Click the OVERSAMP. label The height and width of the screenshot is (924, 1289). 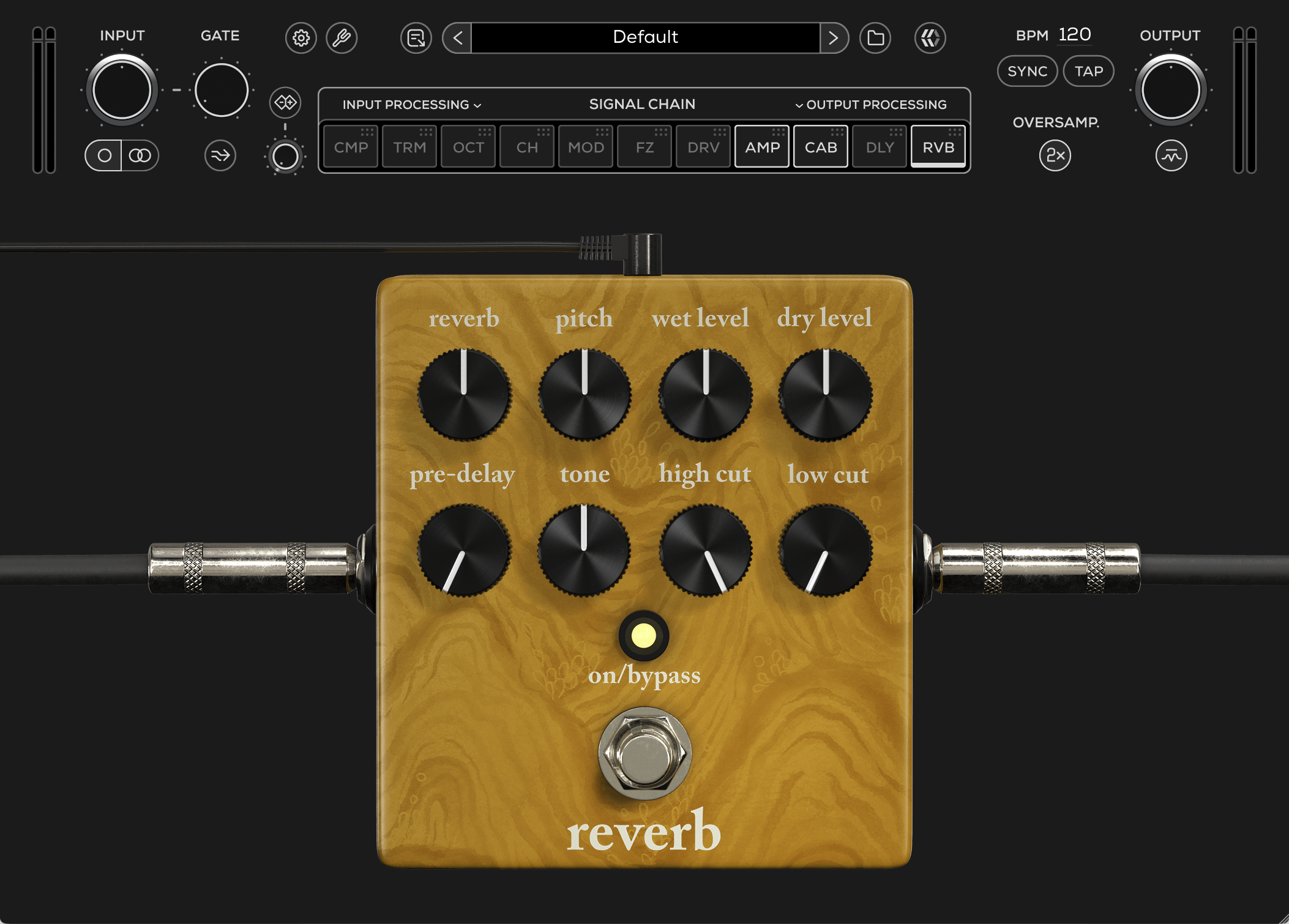pyautogui.click(x=1056, y=122)
